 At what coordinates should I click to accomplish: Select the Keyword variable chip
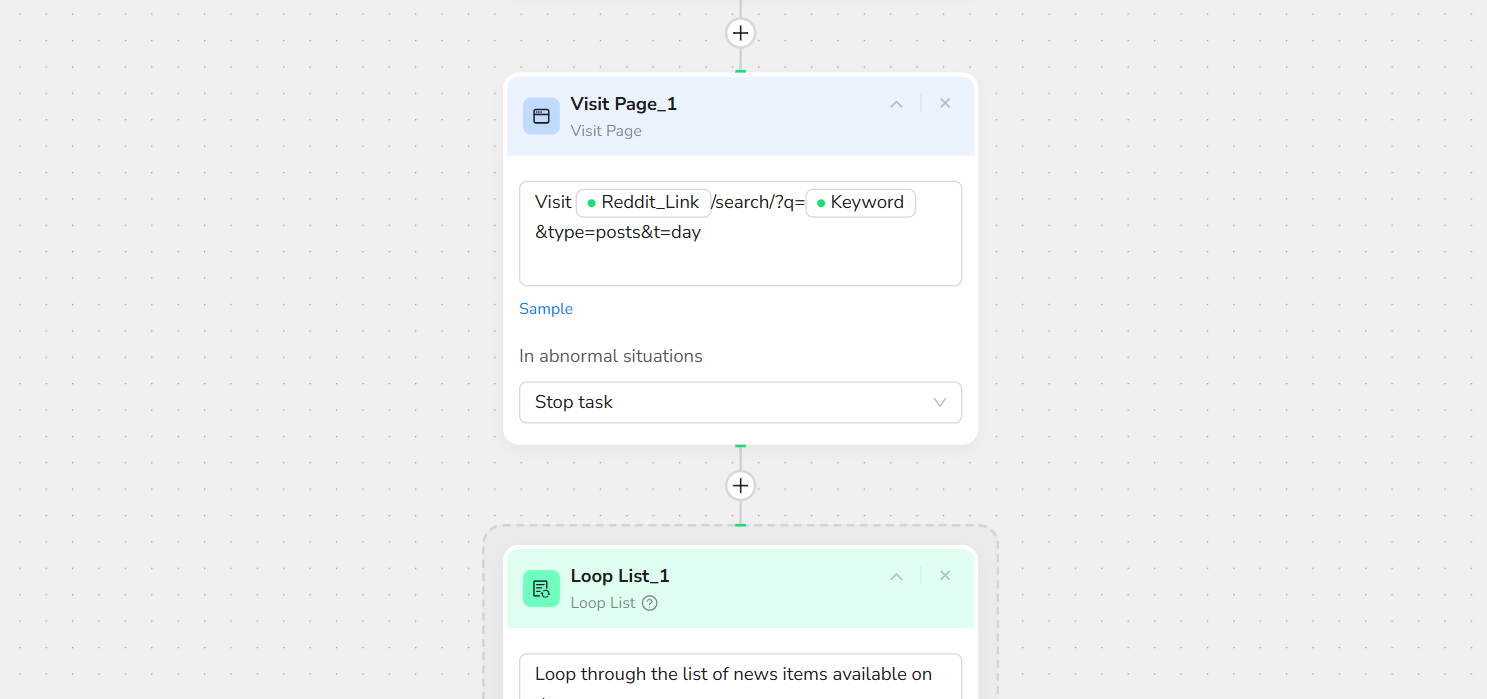860,203
